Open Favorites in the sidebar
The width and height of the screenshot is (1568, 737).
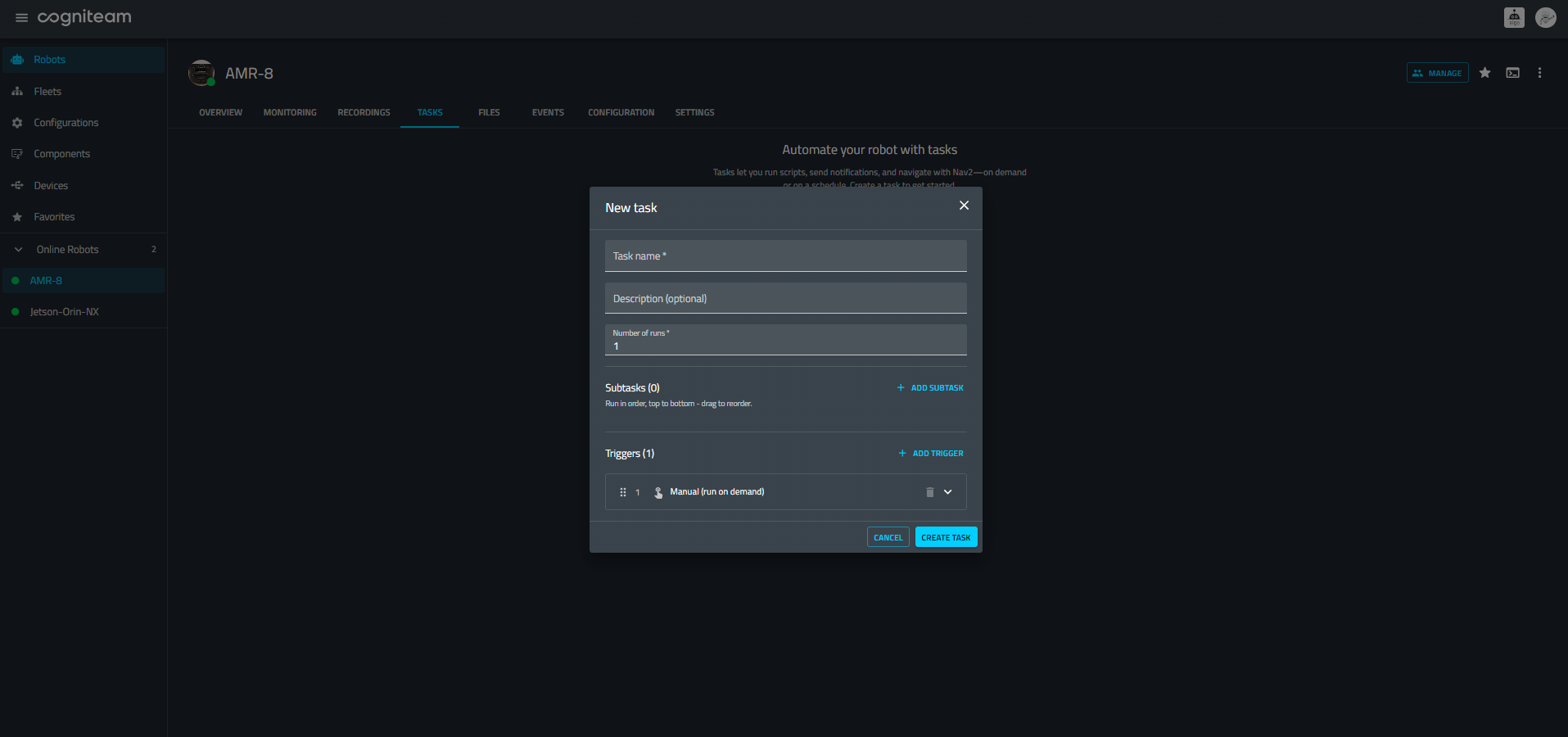pos(84,217)
